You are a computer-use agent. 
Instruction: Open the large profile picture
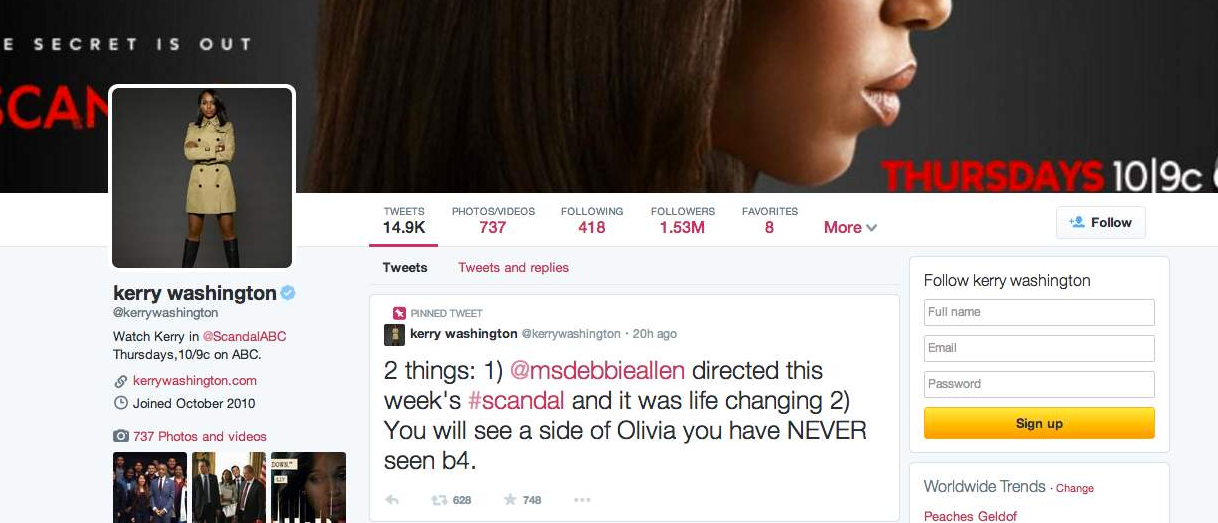(202, 177)
